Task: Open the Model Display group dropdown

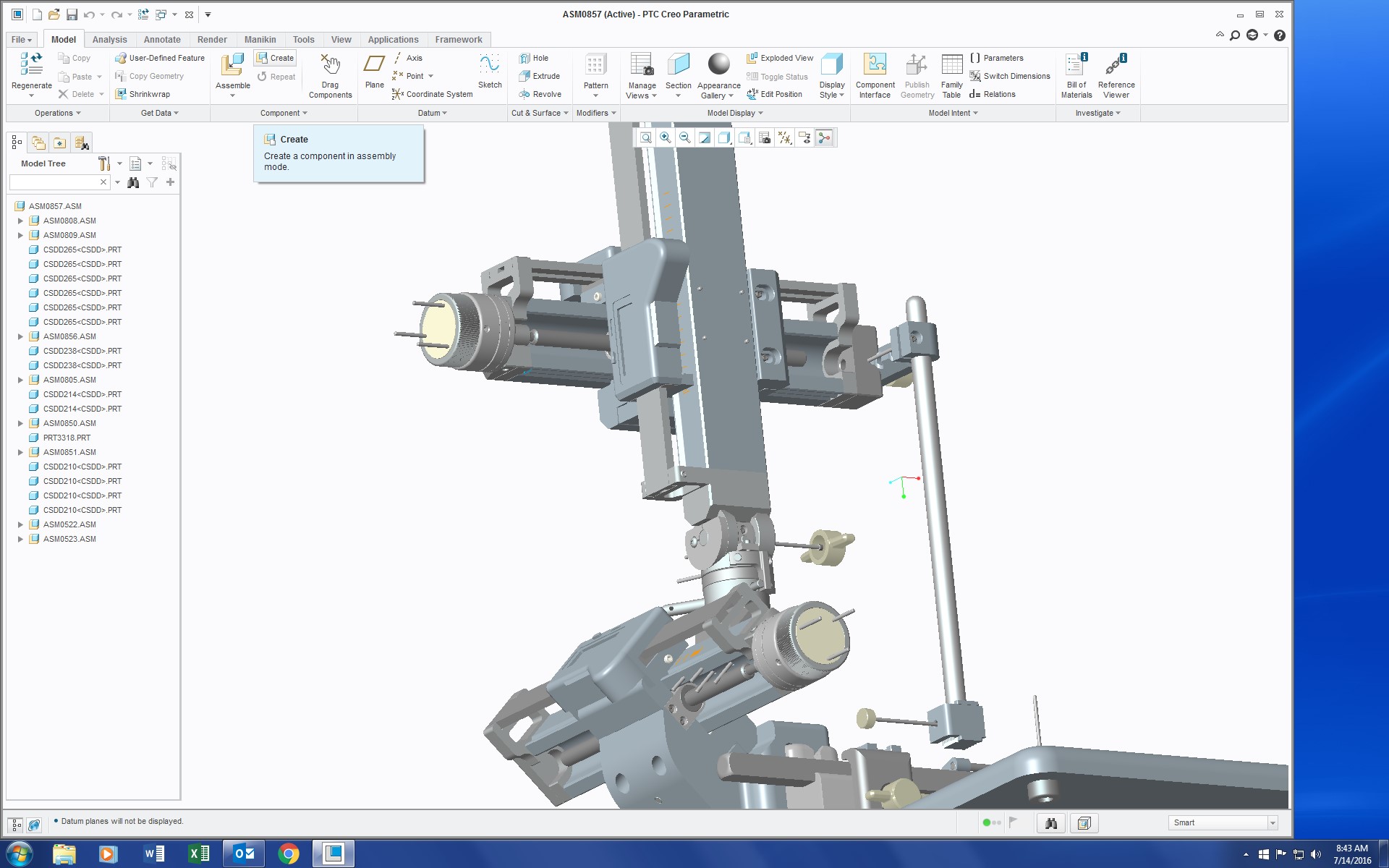Action: pos(735,113)
